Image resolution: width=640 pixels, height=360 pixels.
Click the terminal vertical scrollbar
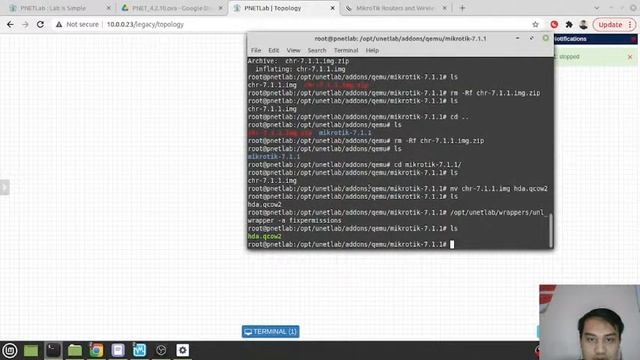(551, 230)
